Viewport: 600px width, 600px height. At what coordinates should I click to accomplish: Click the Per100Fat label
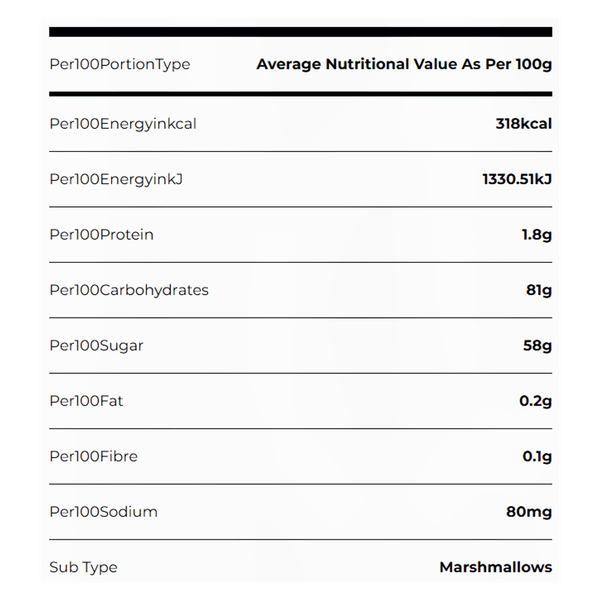click(x=86, y=401)
